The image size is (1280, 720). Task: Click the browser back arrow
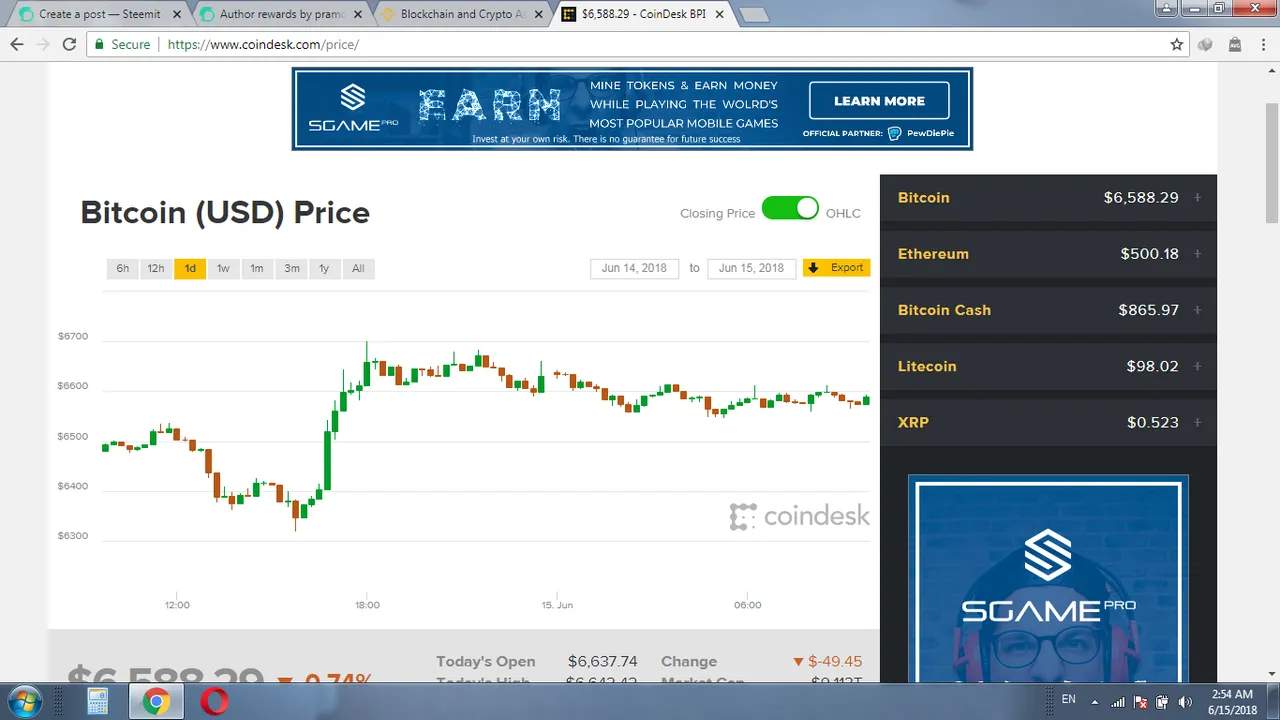[x=17, y=45]
